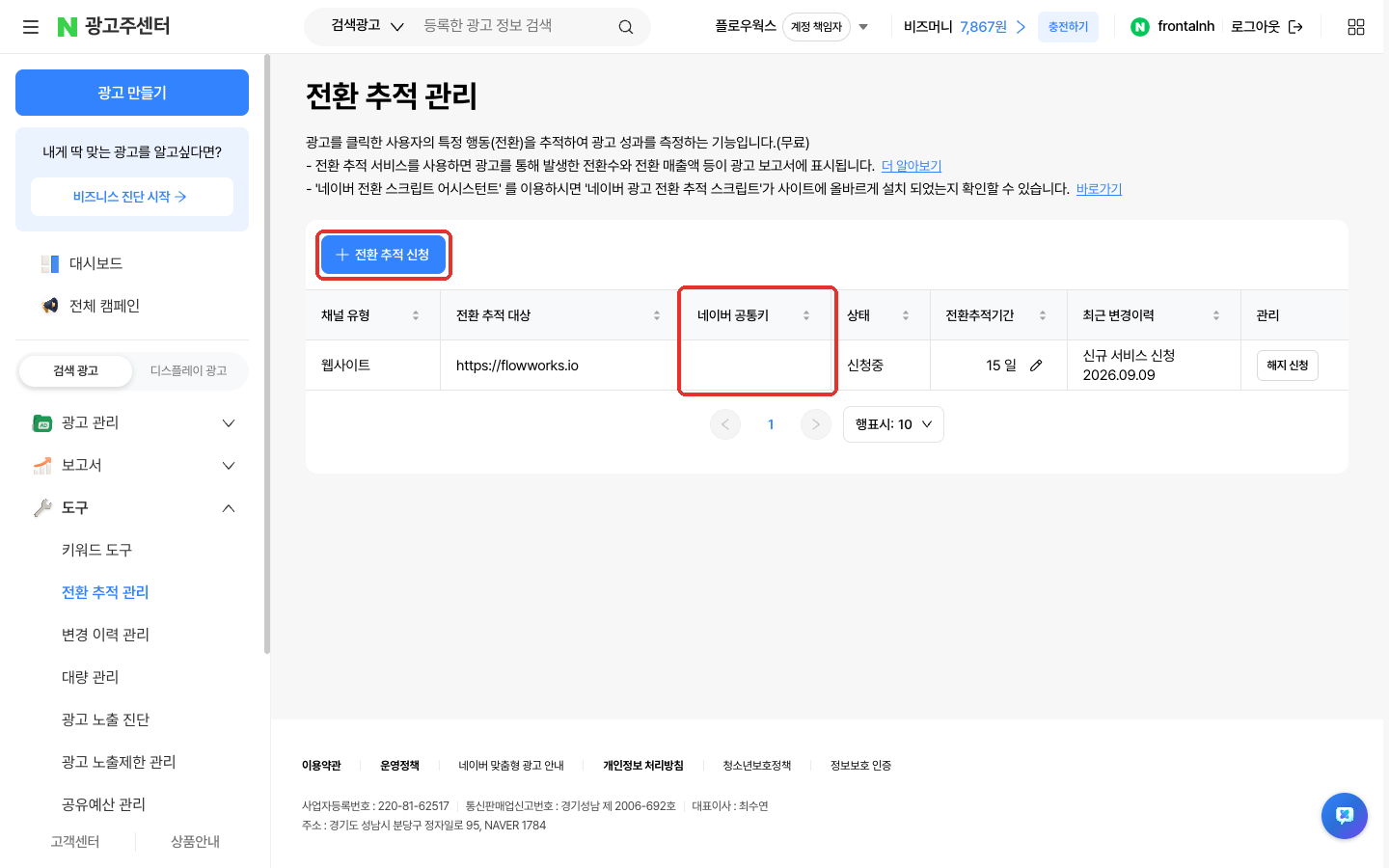Open 개인정보 처리방침 footer link
1389x868 pixels.
point(643,766)
